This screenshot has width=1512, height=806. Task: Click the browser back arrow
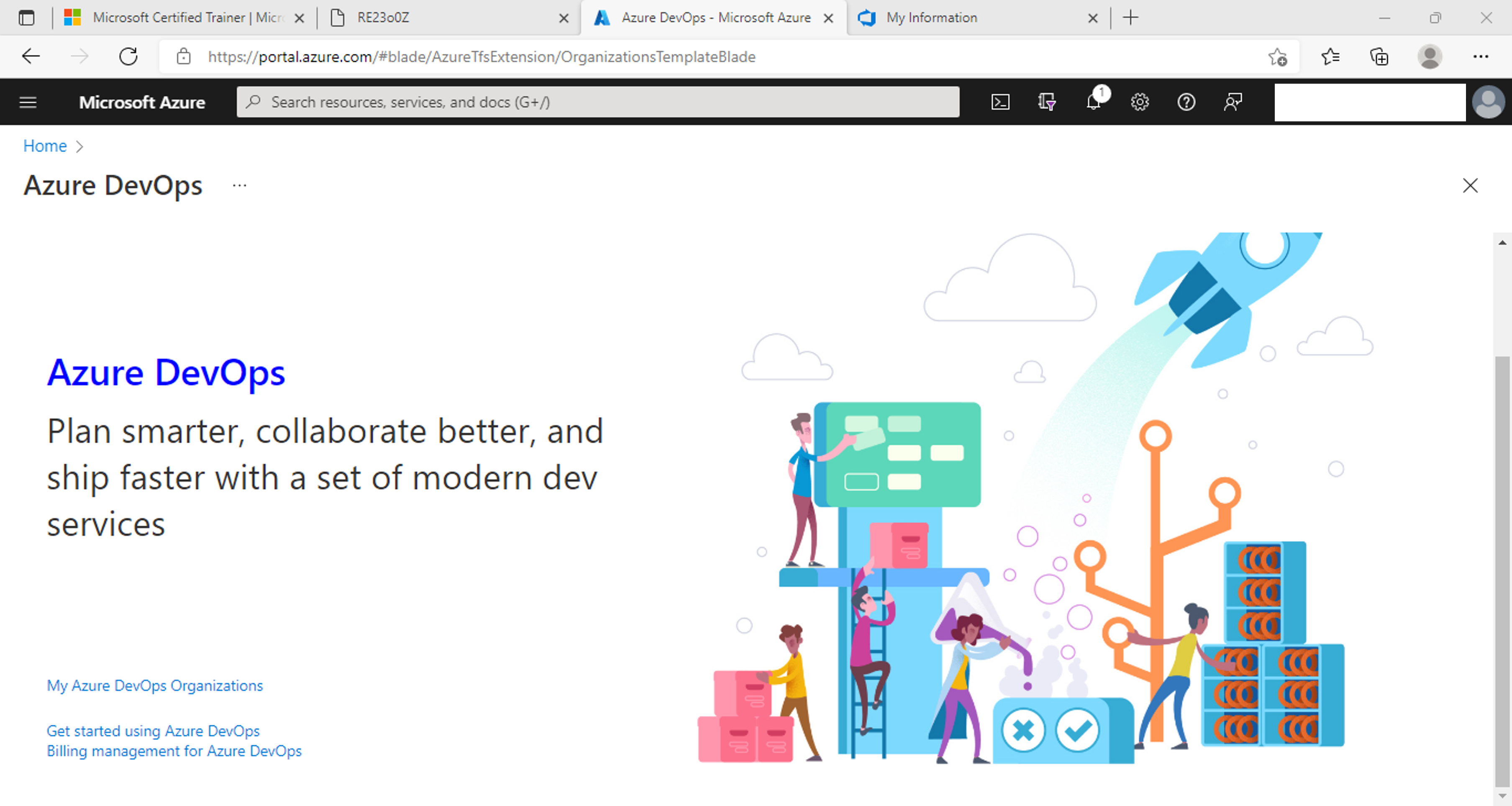pos(31,57)
